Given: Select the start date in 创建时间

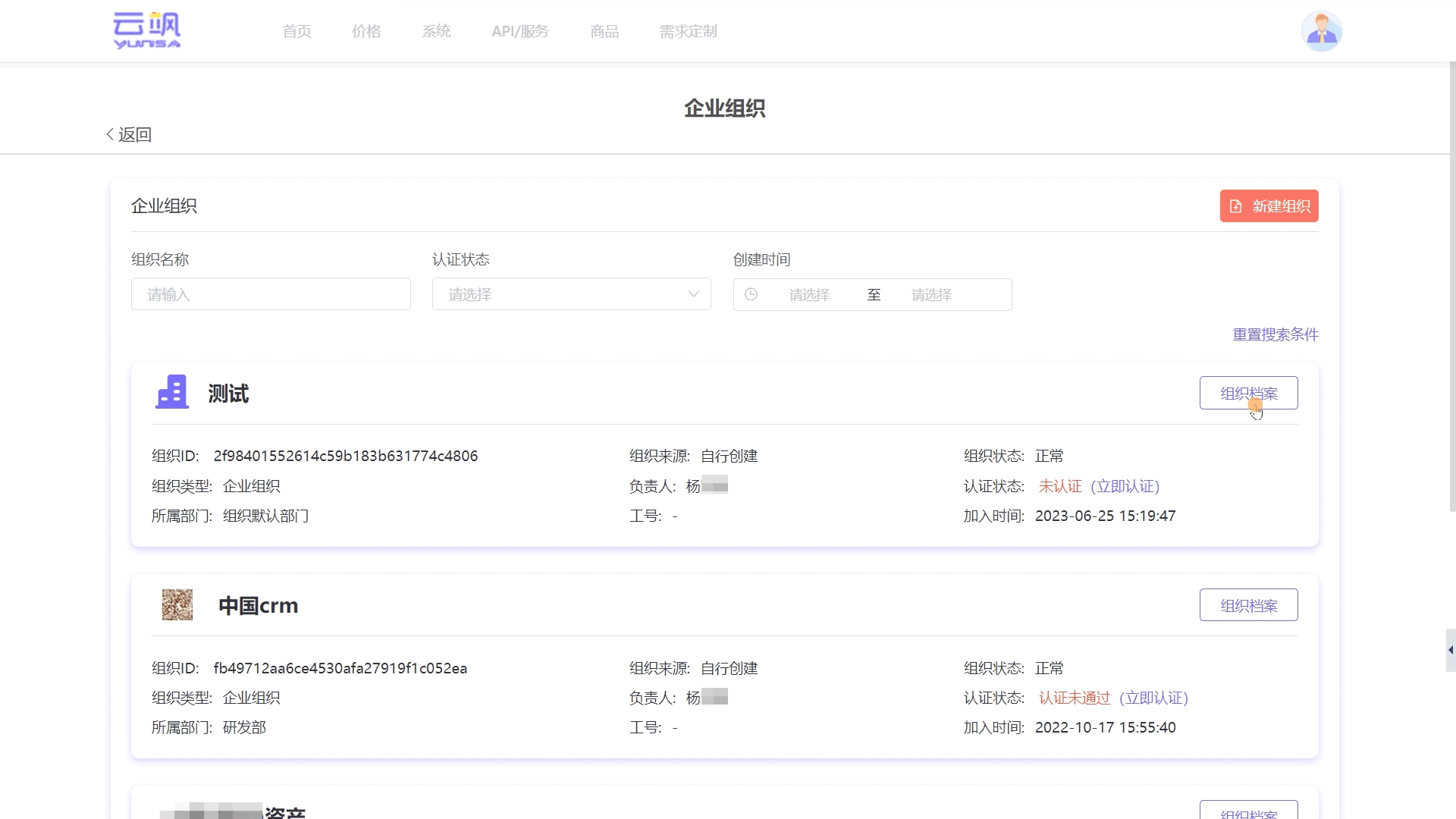Looking at the screenshot, I should [x=809, y=294].
